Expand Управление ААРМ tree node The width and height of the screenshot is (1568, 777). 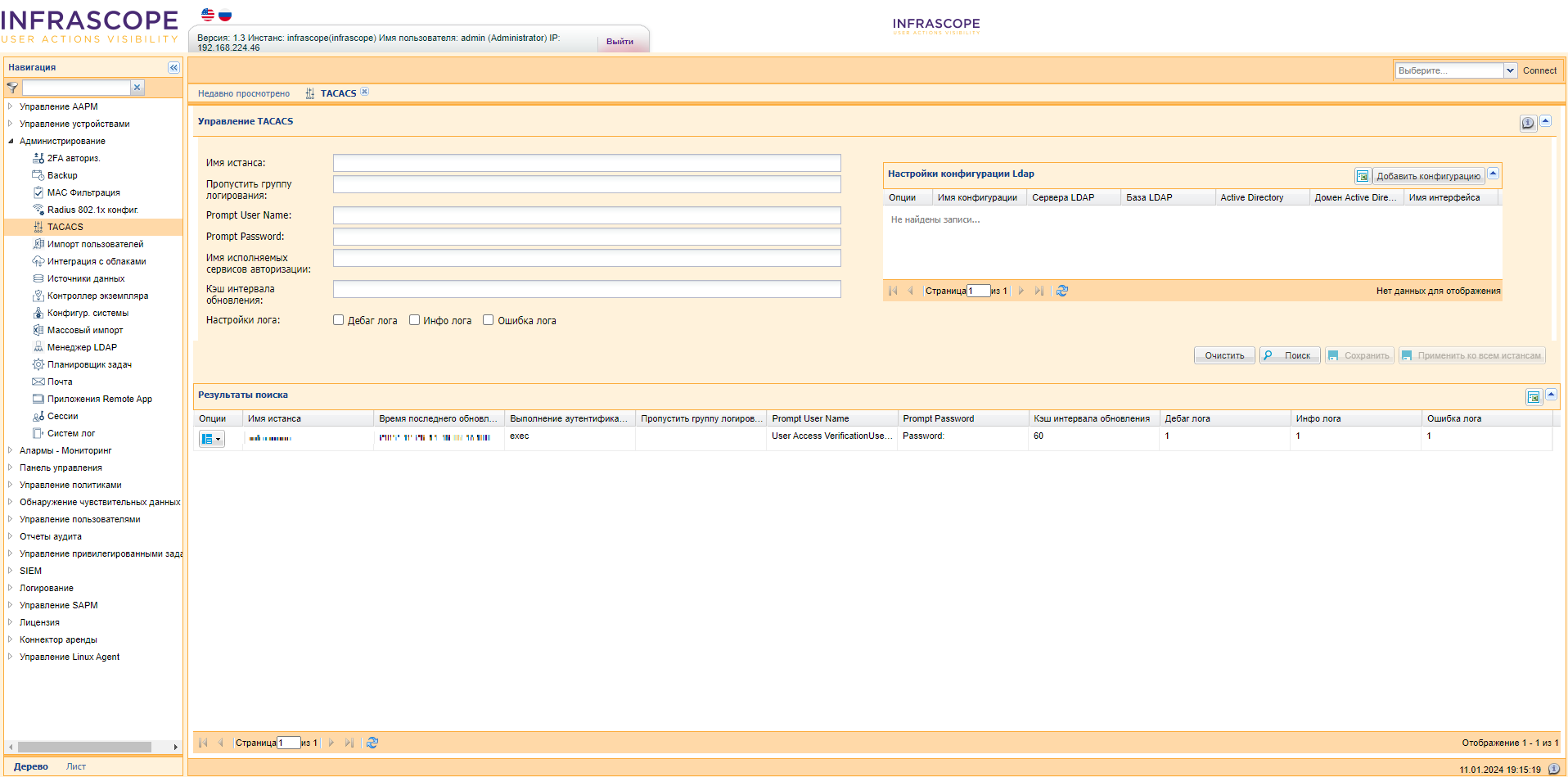(x=10, y=106)
